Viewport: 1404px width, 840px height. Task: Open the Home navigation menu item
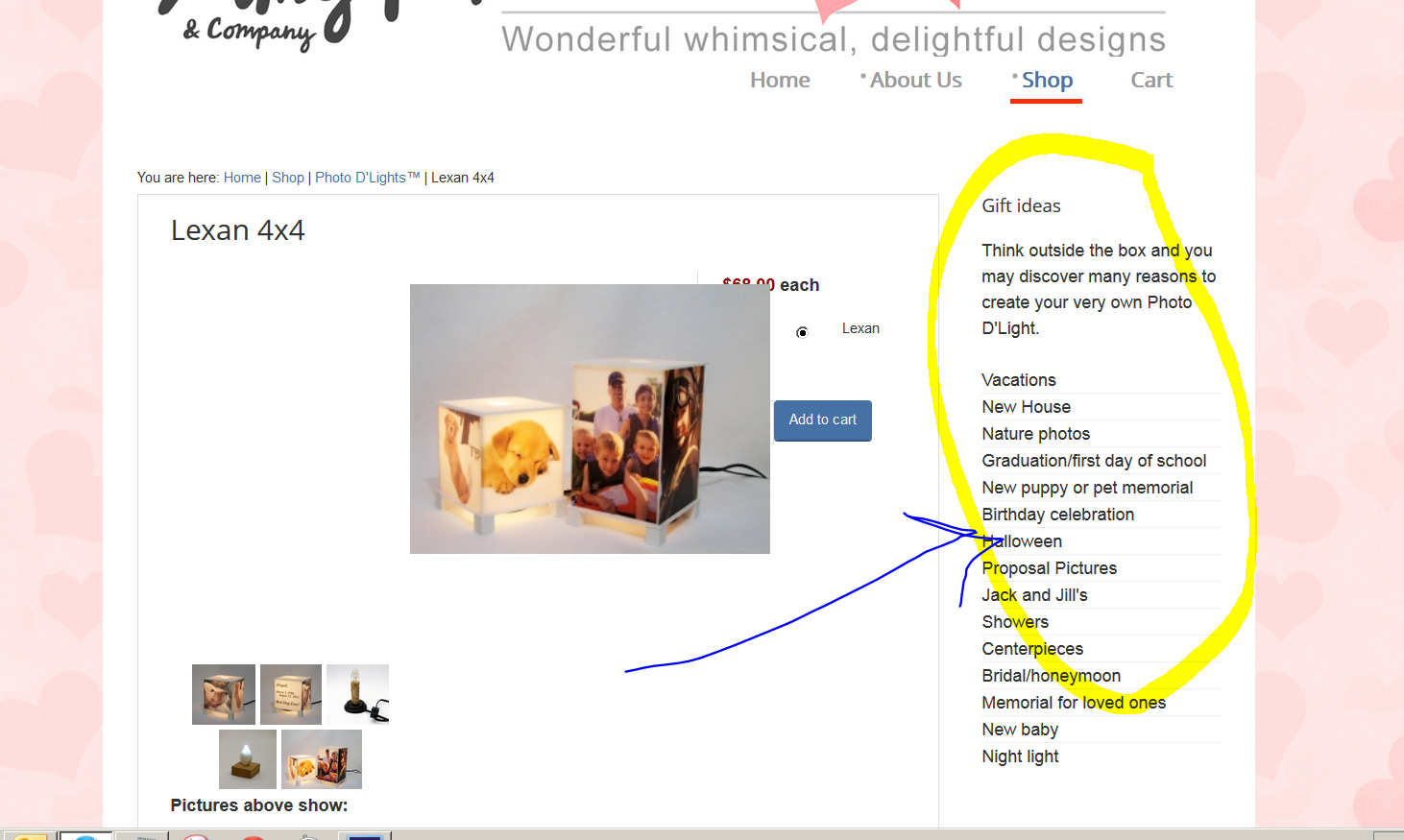(780, 81)
